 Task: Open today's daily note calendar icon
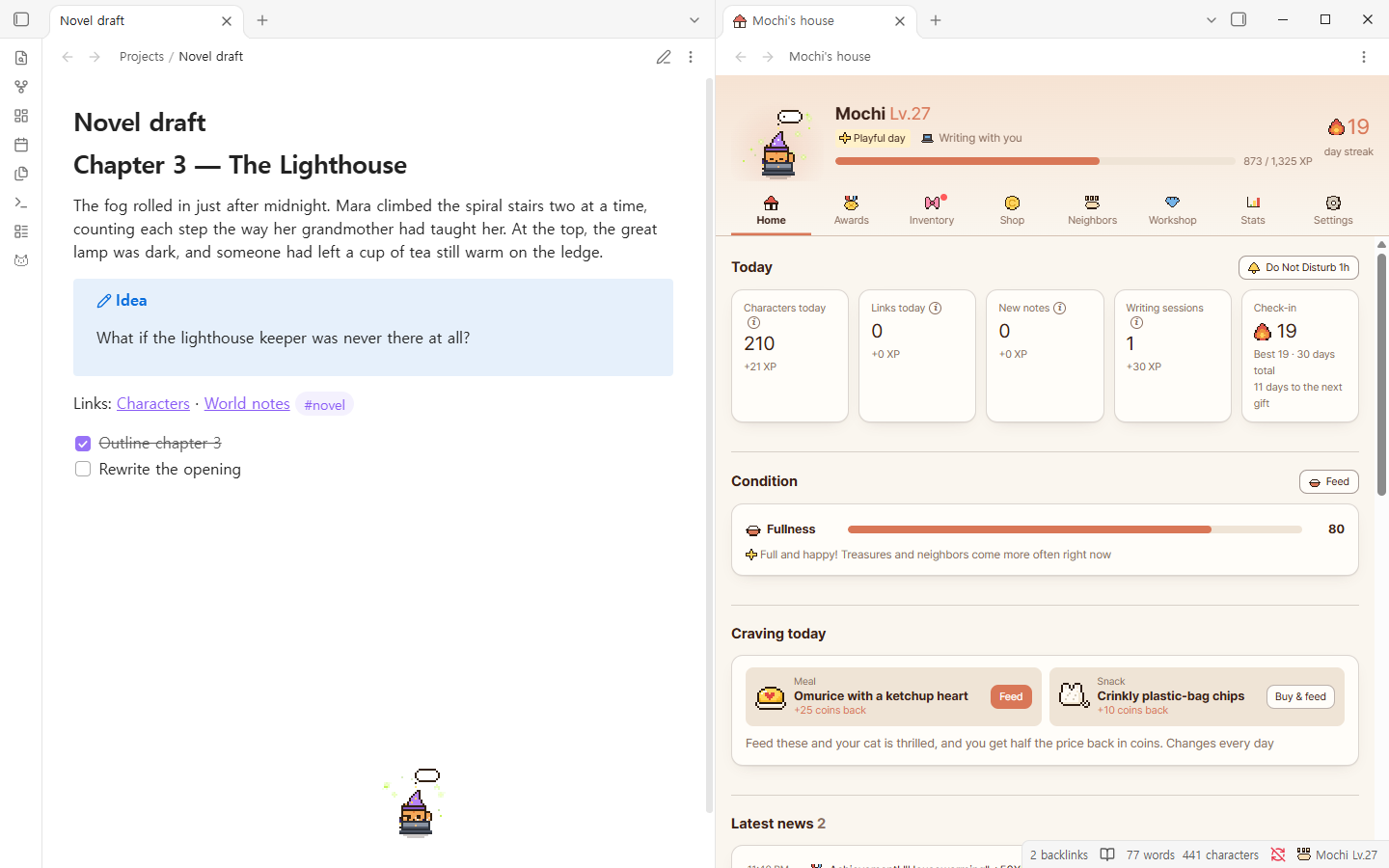click(x=21, y=145)
